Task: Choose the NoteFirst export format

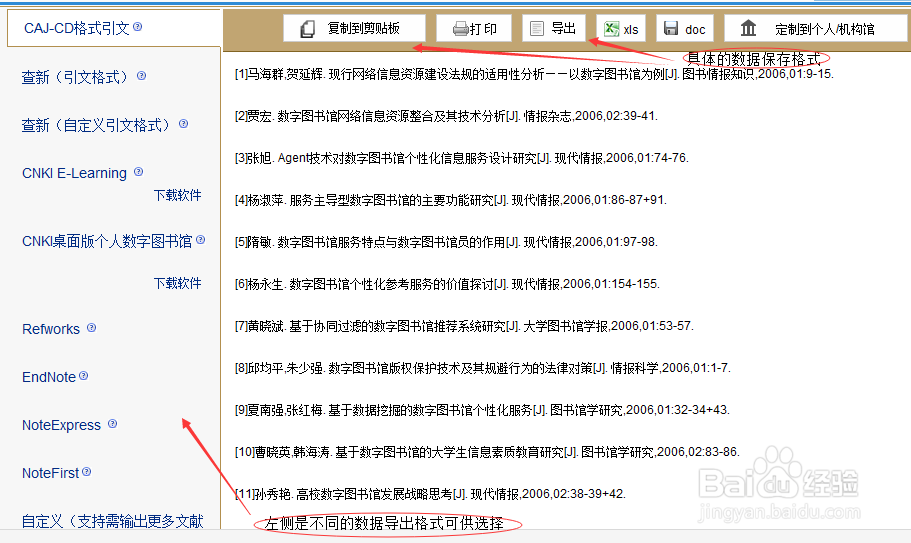Action: 51,473
